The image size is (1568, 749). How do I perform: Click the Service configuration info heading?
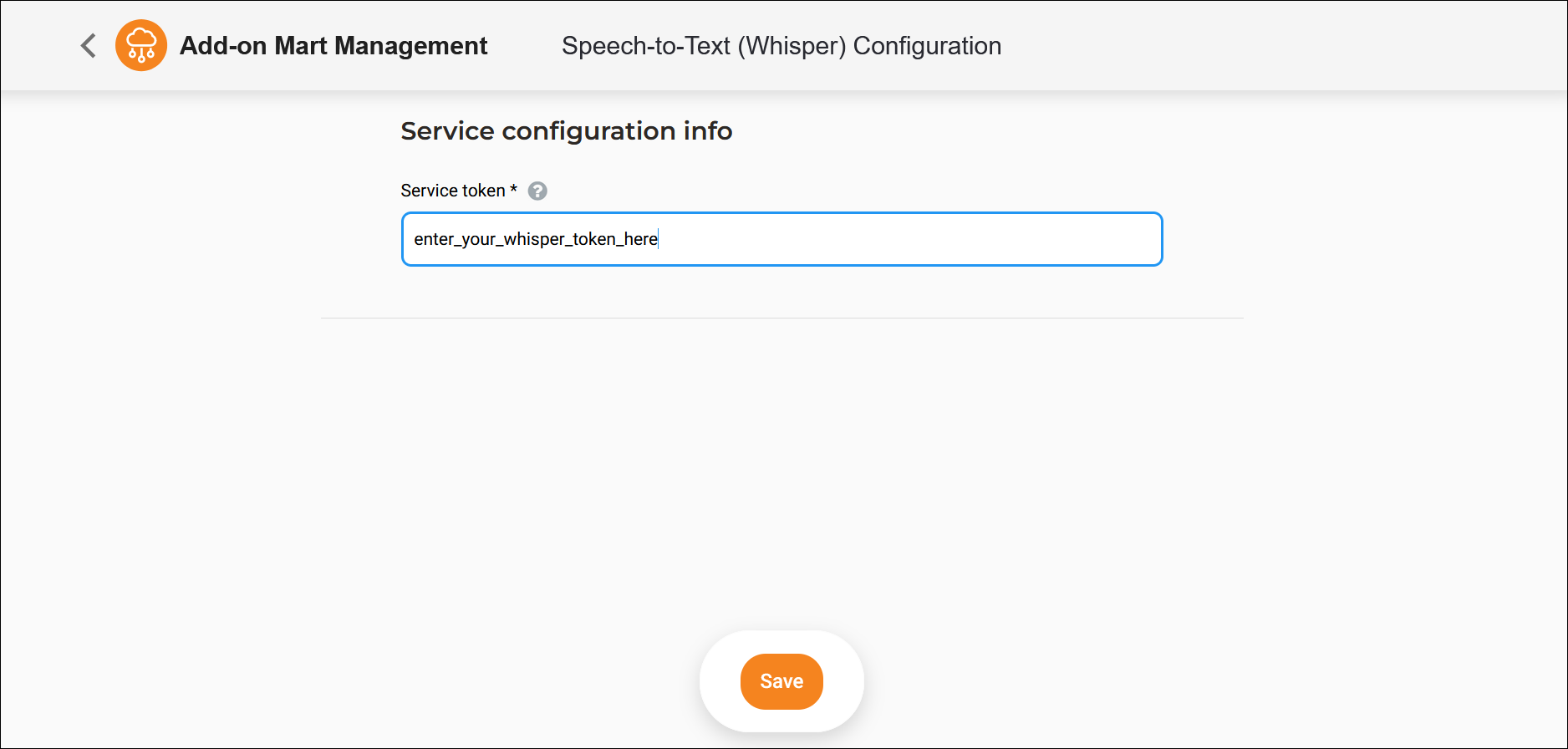point(567,131)
